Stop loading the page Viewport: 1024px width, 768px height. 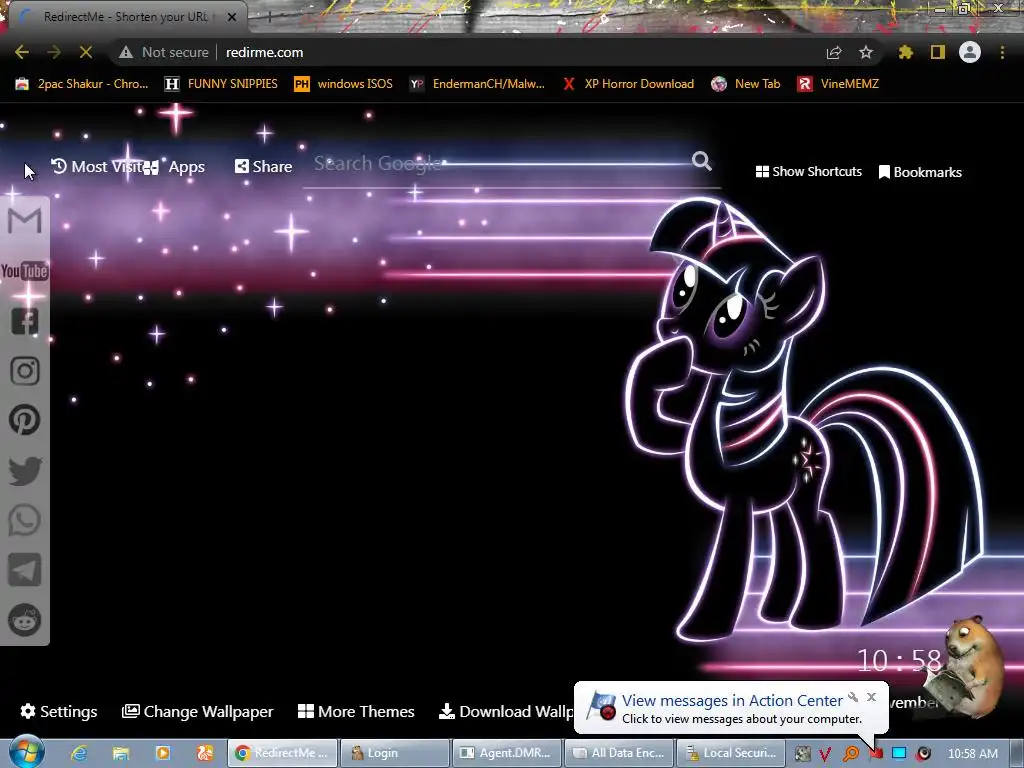[x=86, y=52]
